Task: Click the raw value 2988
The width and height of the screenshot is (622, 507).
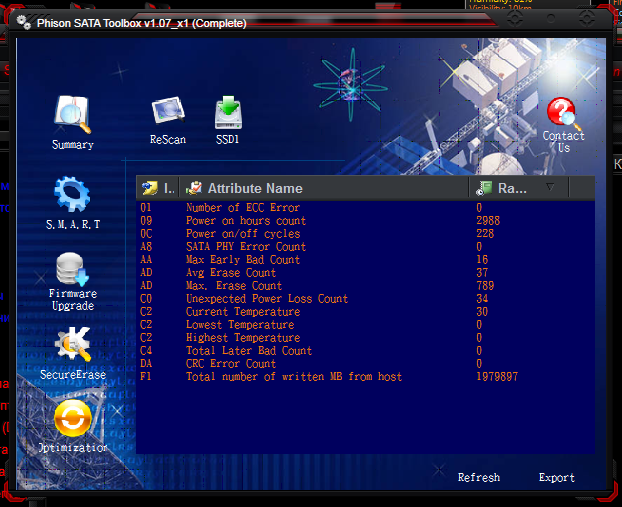Action: click(x=488, y=221)
